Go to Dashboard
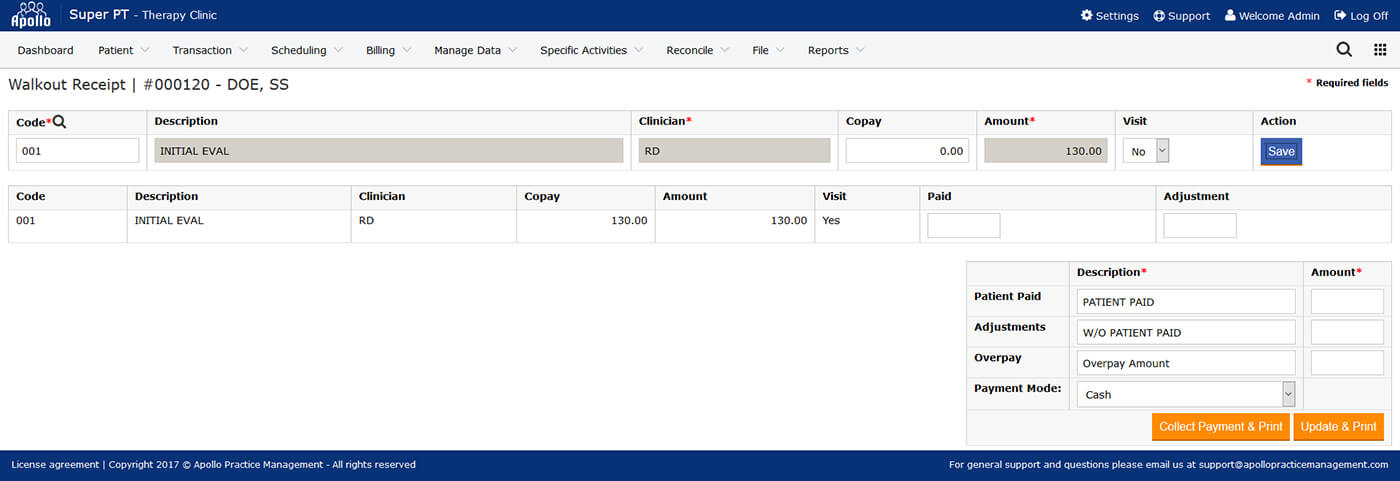This screenshot has width=1400, height=481. click(x=45, y=50)
